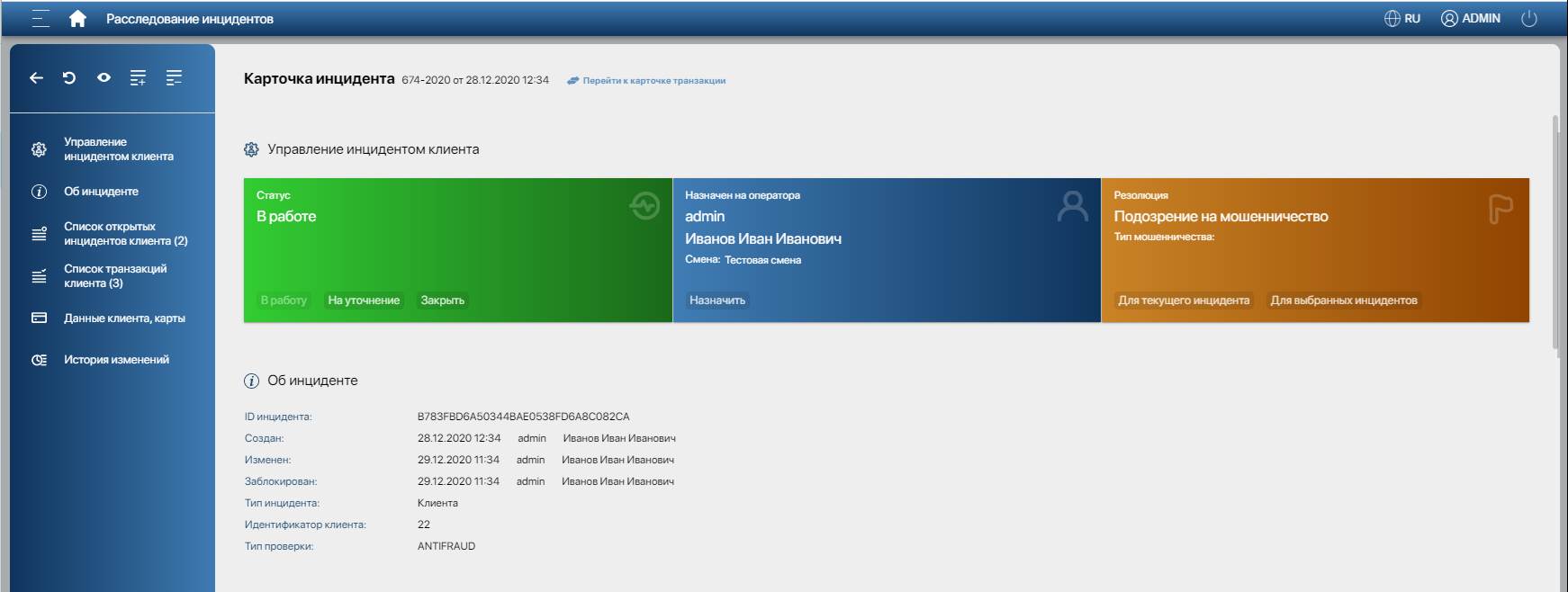The height and width of the screenshot is (592, 1568).
Task: Click Иванов Иван Иванович name in operator card
Action: tap(763, 239)
